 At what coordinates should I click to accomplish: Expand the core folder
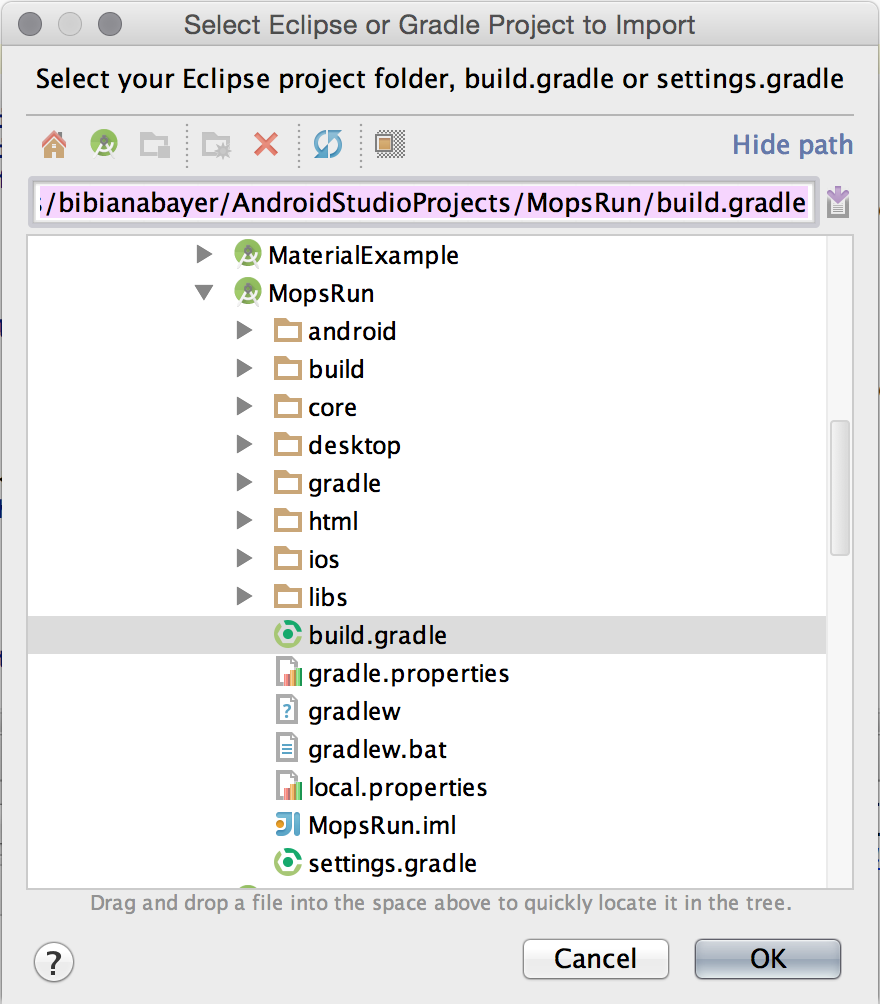pos(244,407)
